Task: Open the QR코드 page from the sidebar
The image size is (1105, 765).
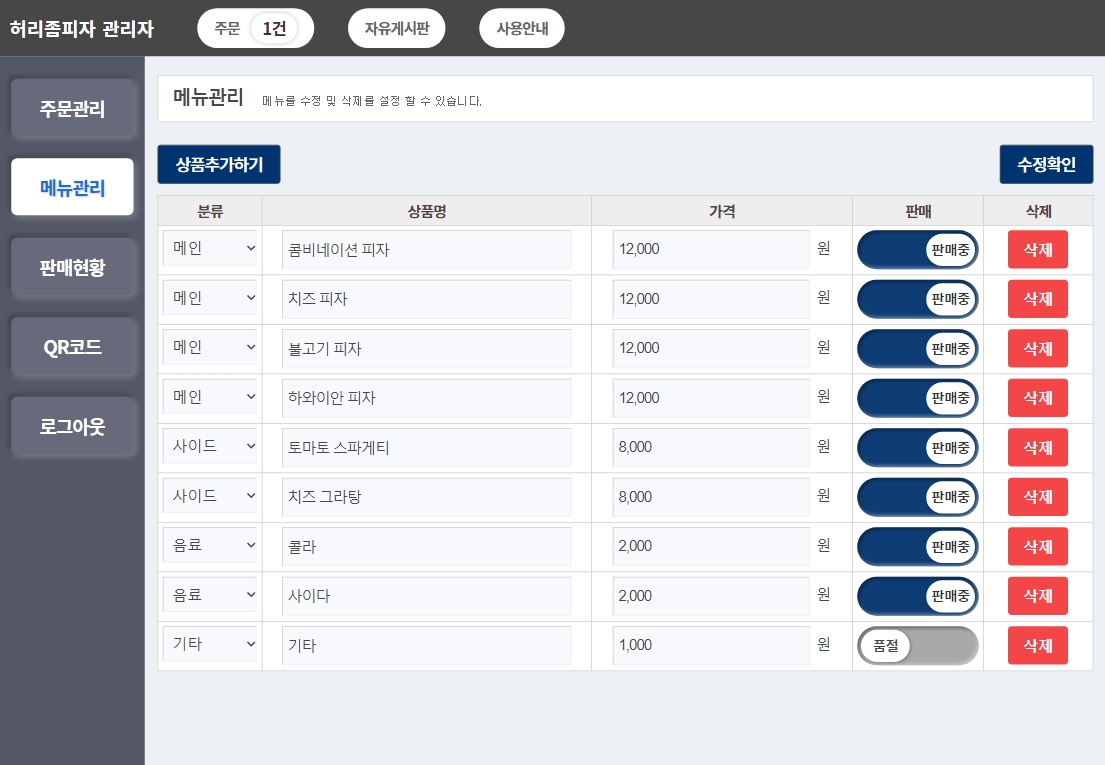Action: pos(72,347)
